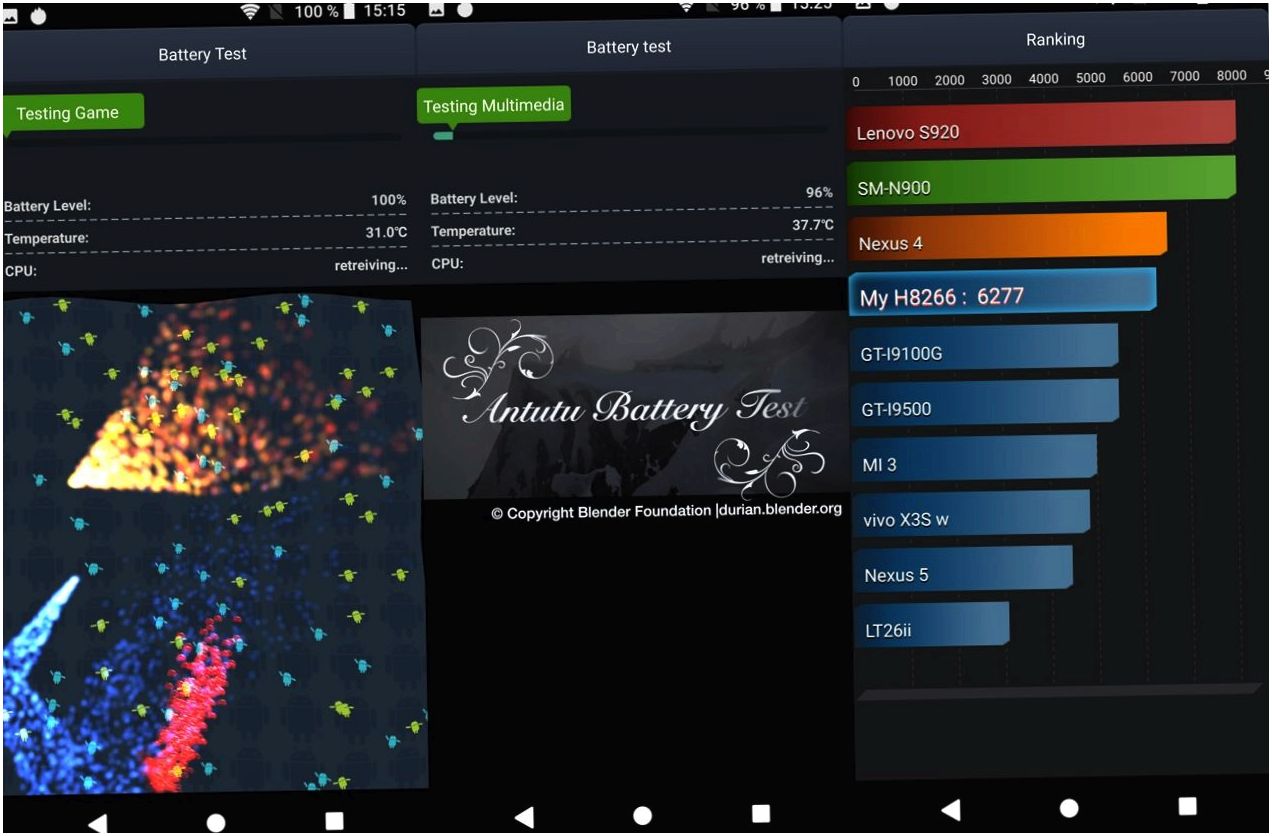Viewport: 1272px width, 836px height.
Task: Tap the back button in Testing Multimedia screen
Action: [x=523, y=817]
